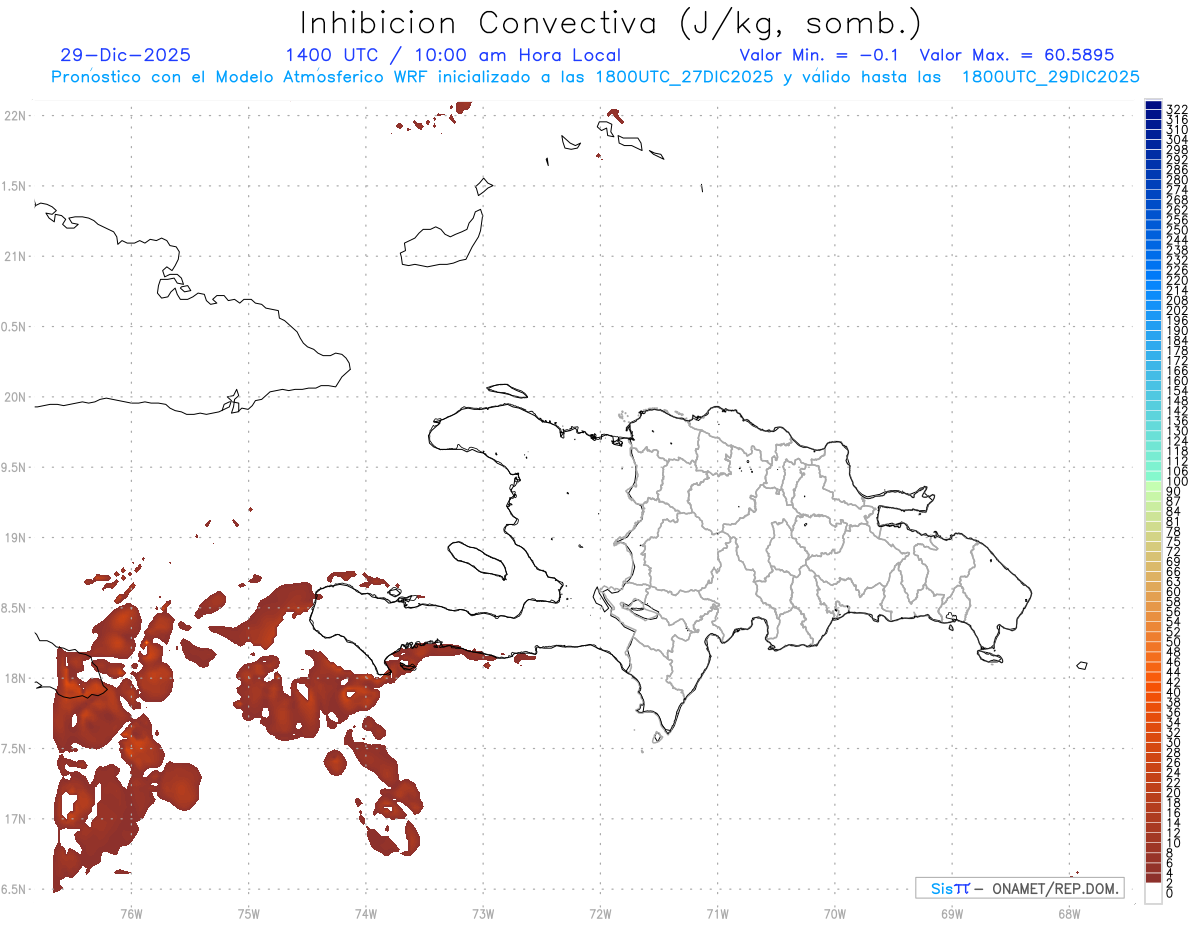Click the colorbar label 0
The image size is (1200, 927).
[1170, 892]
